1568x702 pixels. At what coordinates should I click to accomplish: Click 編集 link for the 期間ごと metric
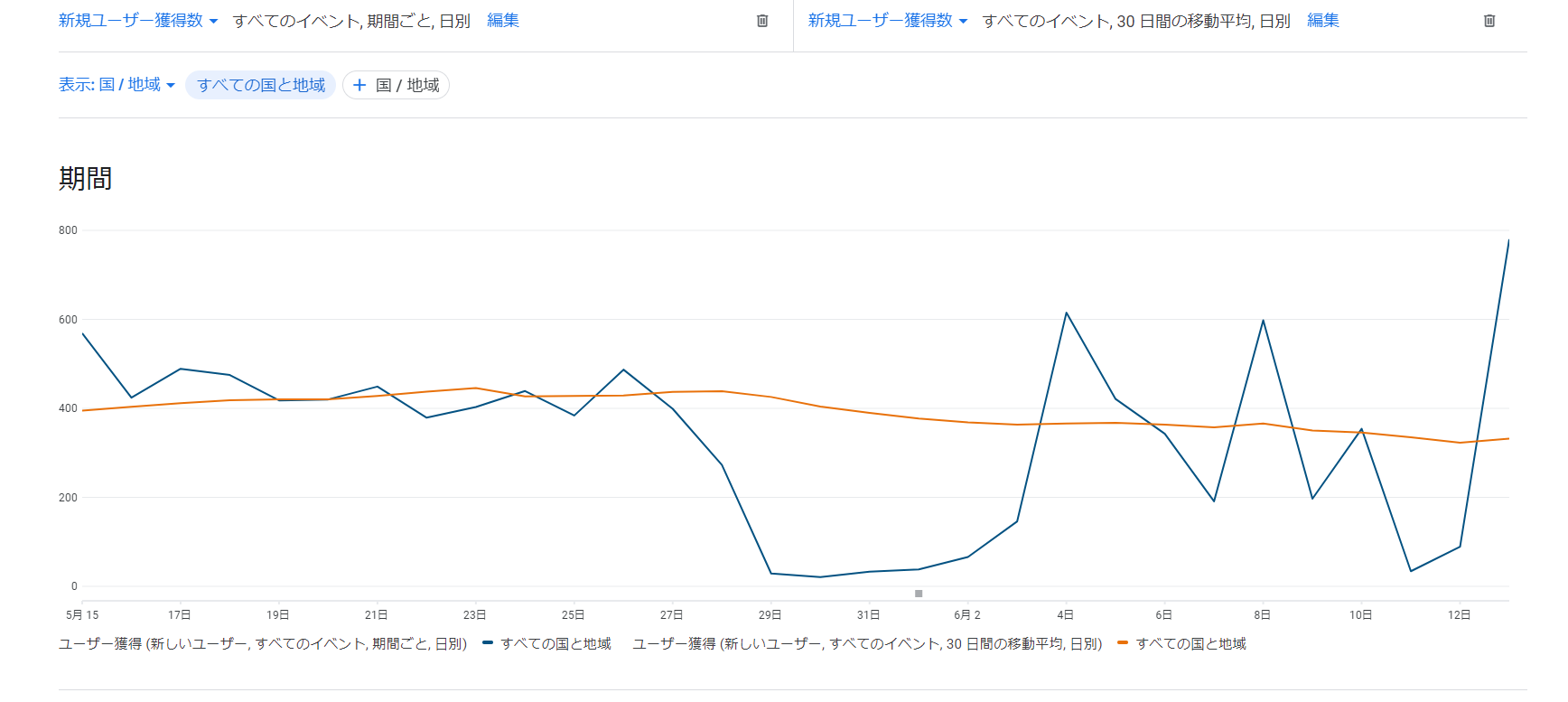503,21
